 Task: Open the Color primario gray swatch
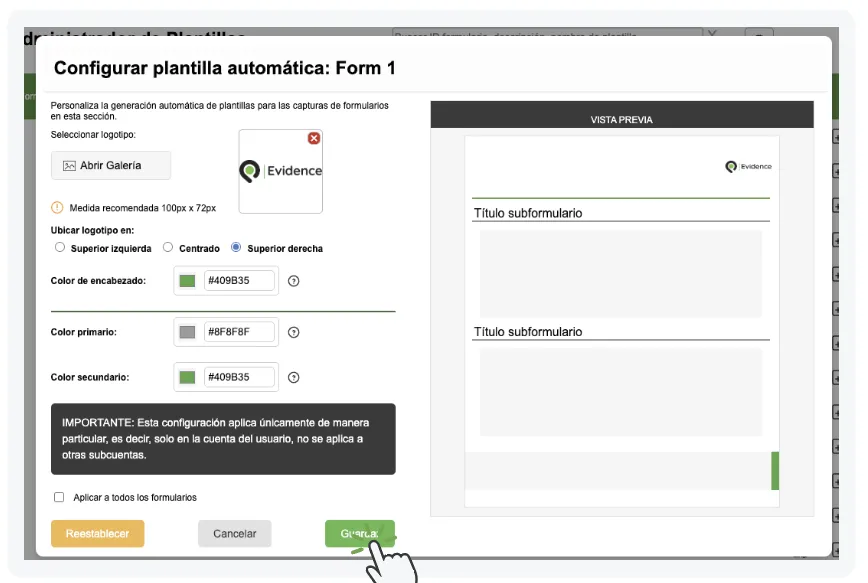point(187,332)
